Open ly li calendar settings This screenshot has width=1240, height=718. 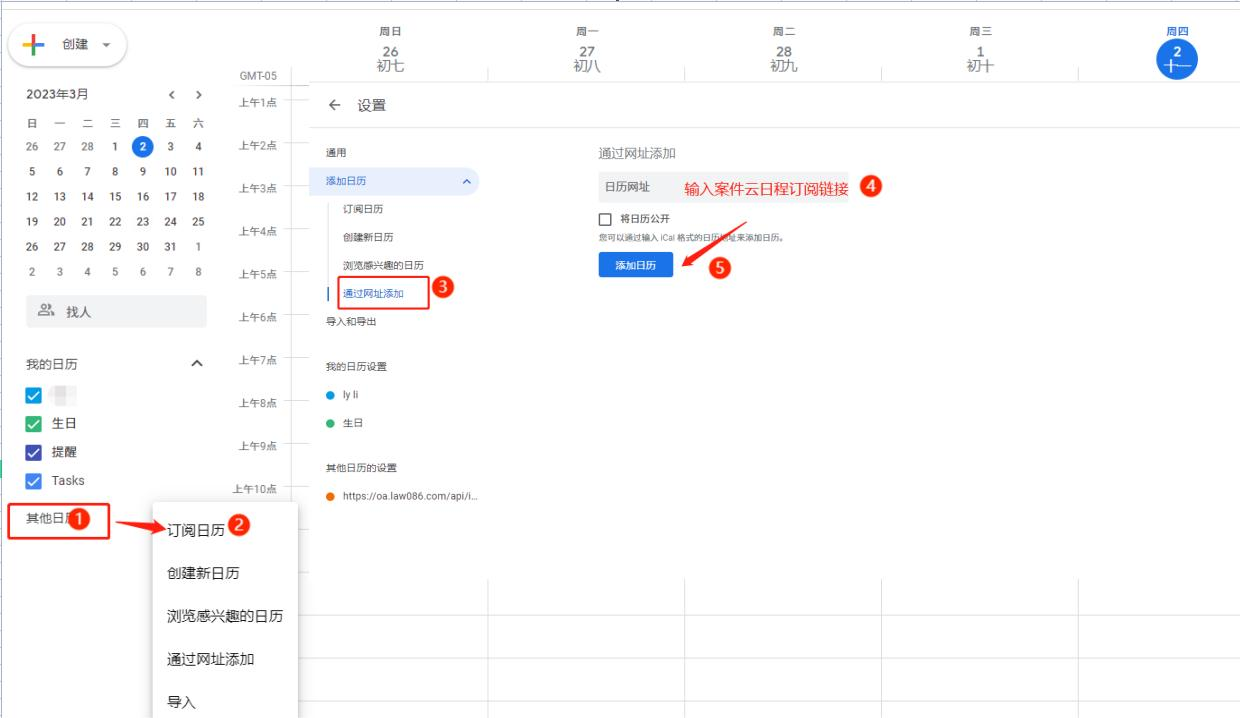tap(352, 395)
